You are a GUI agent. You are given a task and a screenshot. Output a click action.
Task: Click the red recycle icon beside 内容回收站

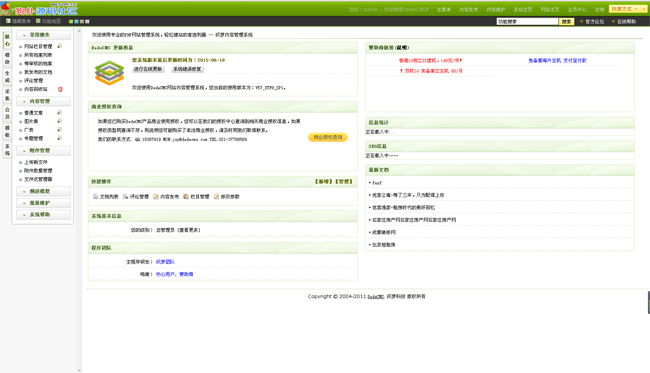pyautogui.click(x=60, y=89)
